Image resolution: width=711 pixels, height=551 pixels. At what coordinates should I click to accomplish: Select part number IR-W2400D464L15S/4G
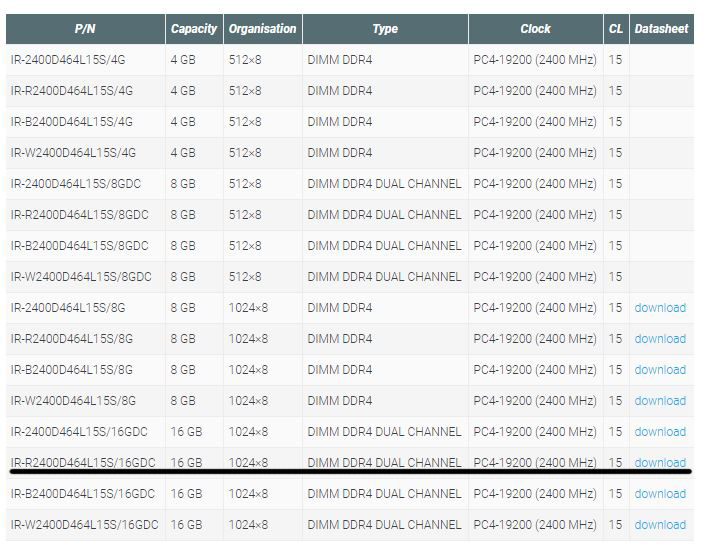[73, 153]
